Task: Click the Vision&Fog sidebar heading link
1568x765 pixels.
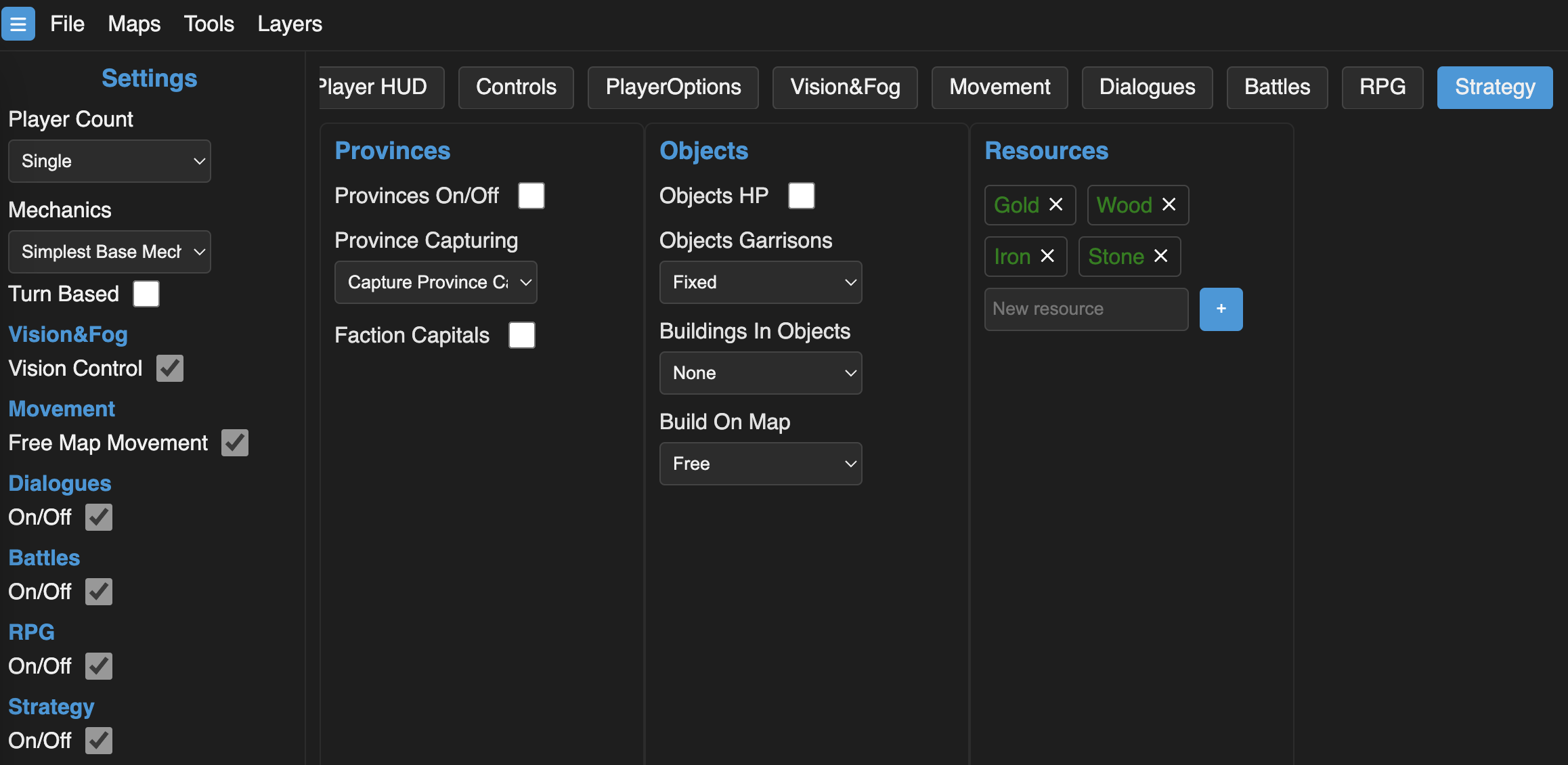Action: [x=68, y=334]
